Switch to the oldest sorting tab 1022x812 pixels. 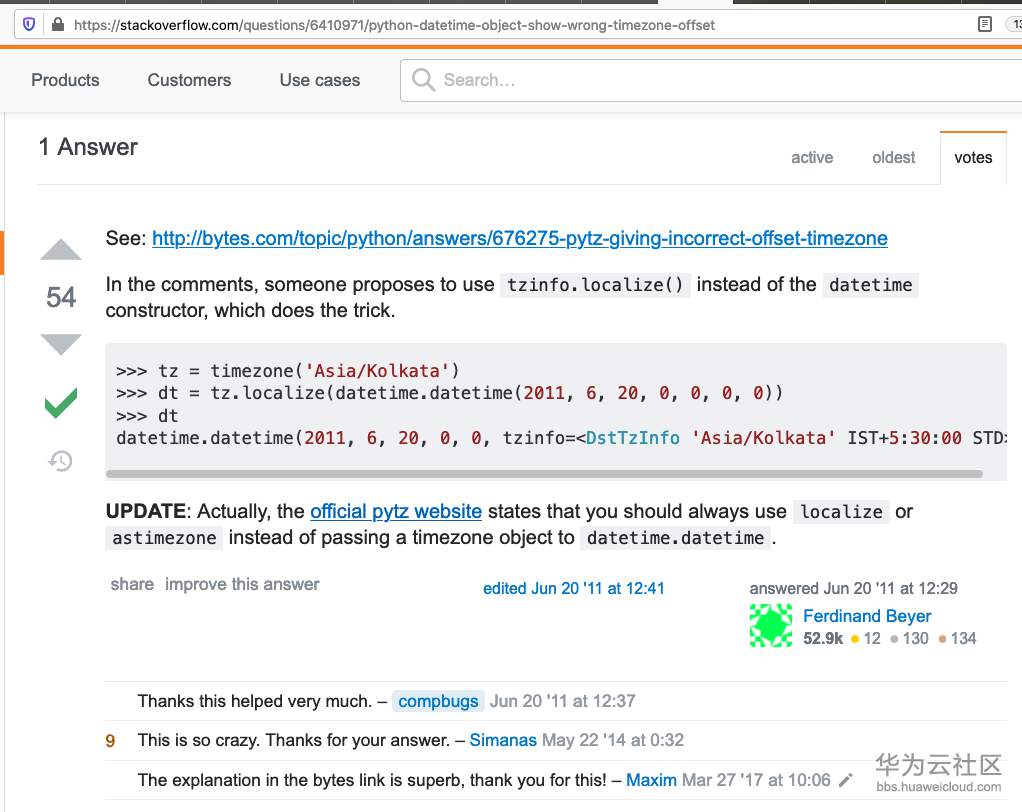click(893, 157)
